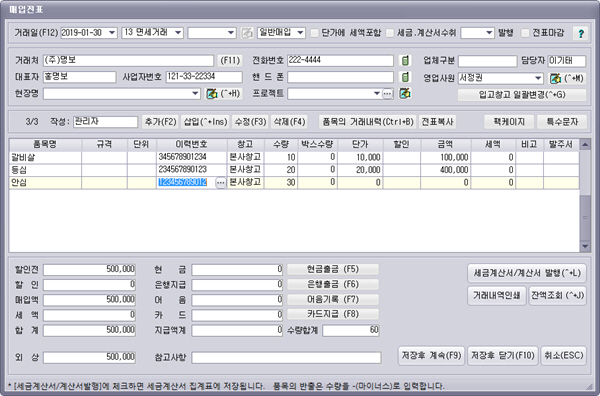Viewport: 600px width, 396px height.
Task: Click the 이력번호 column header
Action: [x=192, y=145]
